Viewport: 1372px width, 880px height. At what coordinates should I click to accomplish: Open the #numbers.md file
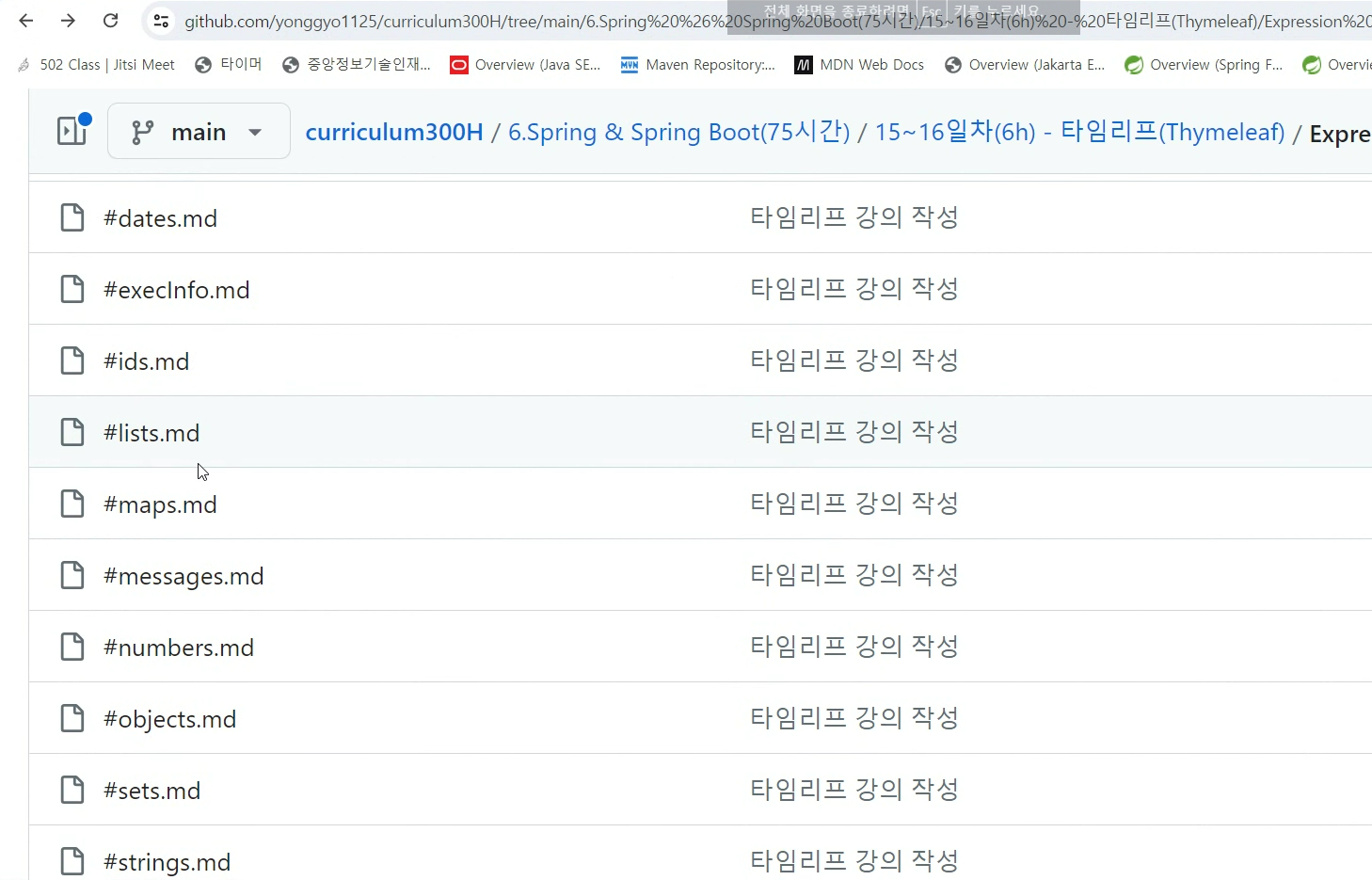179,648
